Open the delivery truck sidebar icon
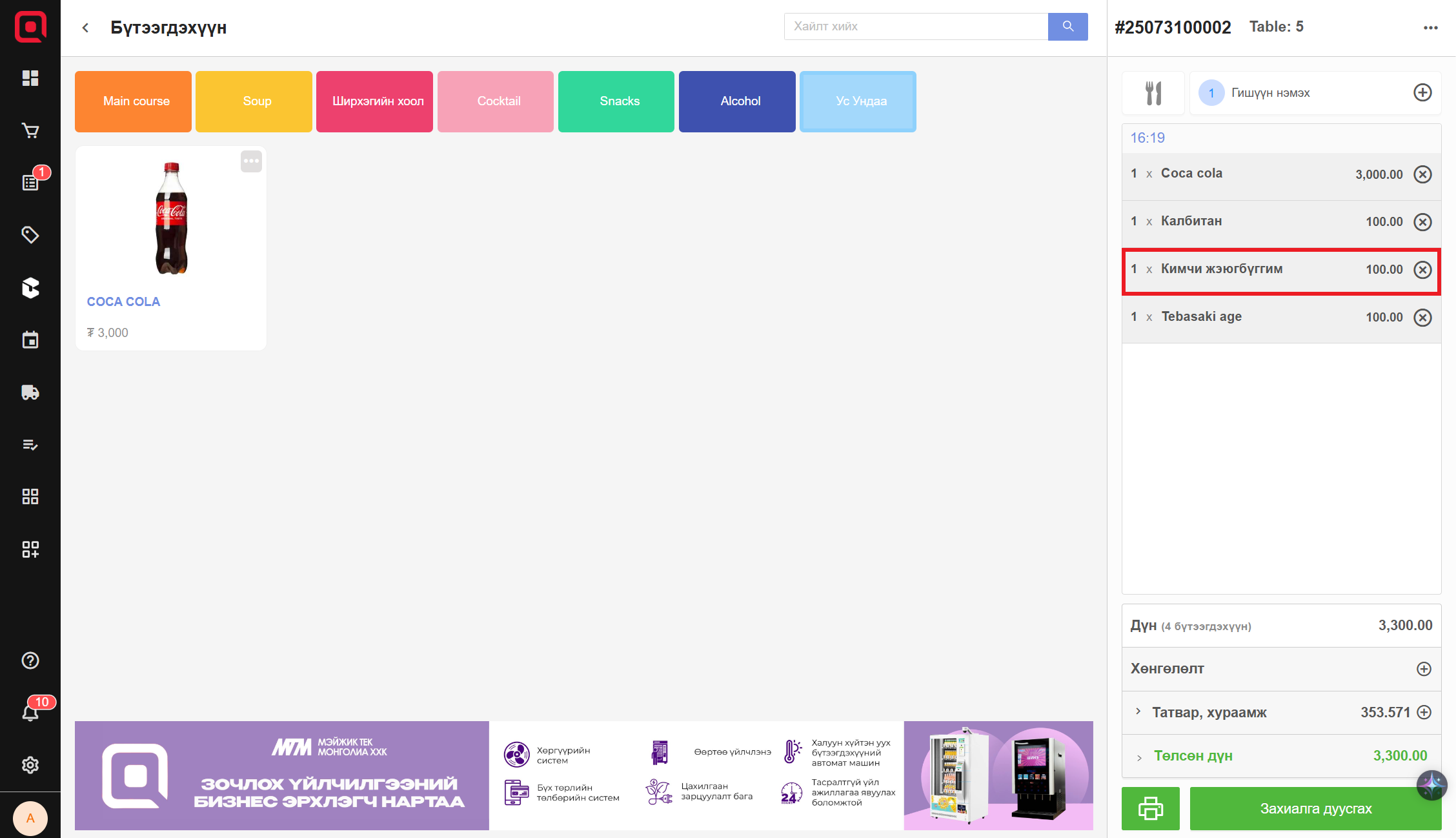The width and height of the screenshot is (1456, 838). (30, 393)
